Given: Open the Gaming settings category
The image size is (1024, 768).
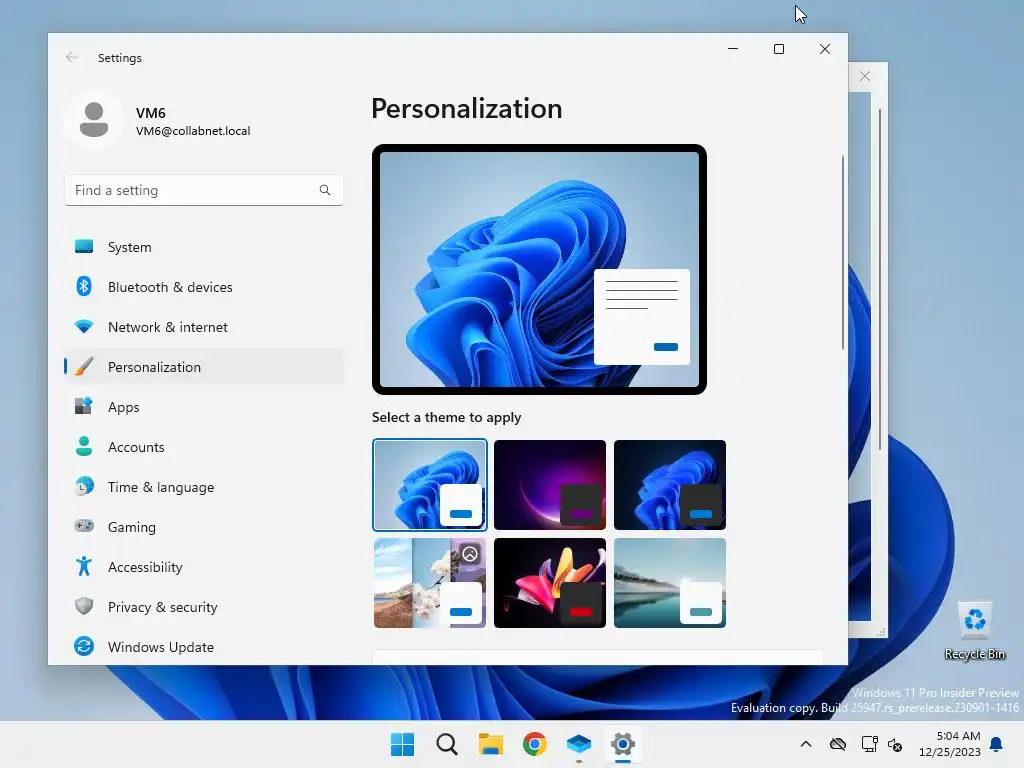Looking at the screenshot, I should point(204,526).
